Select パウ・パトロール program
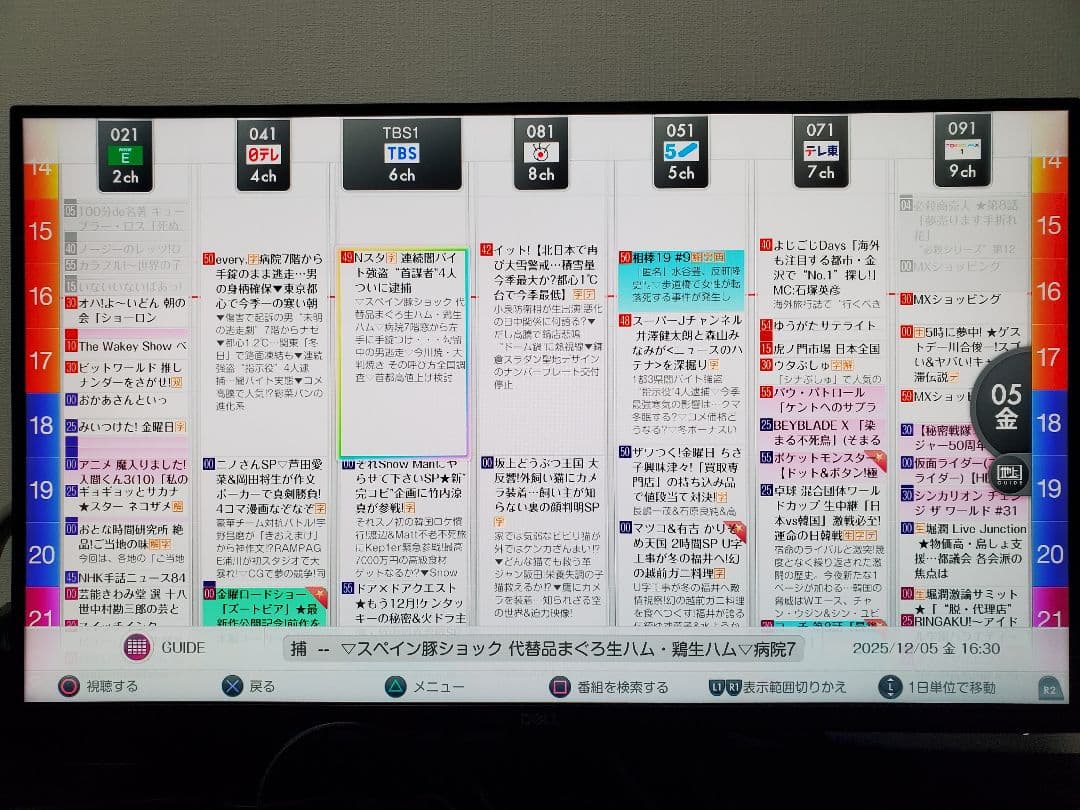 click(x=820, y=399)
